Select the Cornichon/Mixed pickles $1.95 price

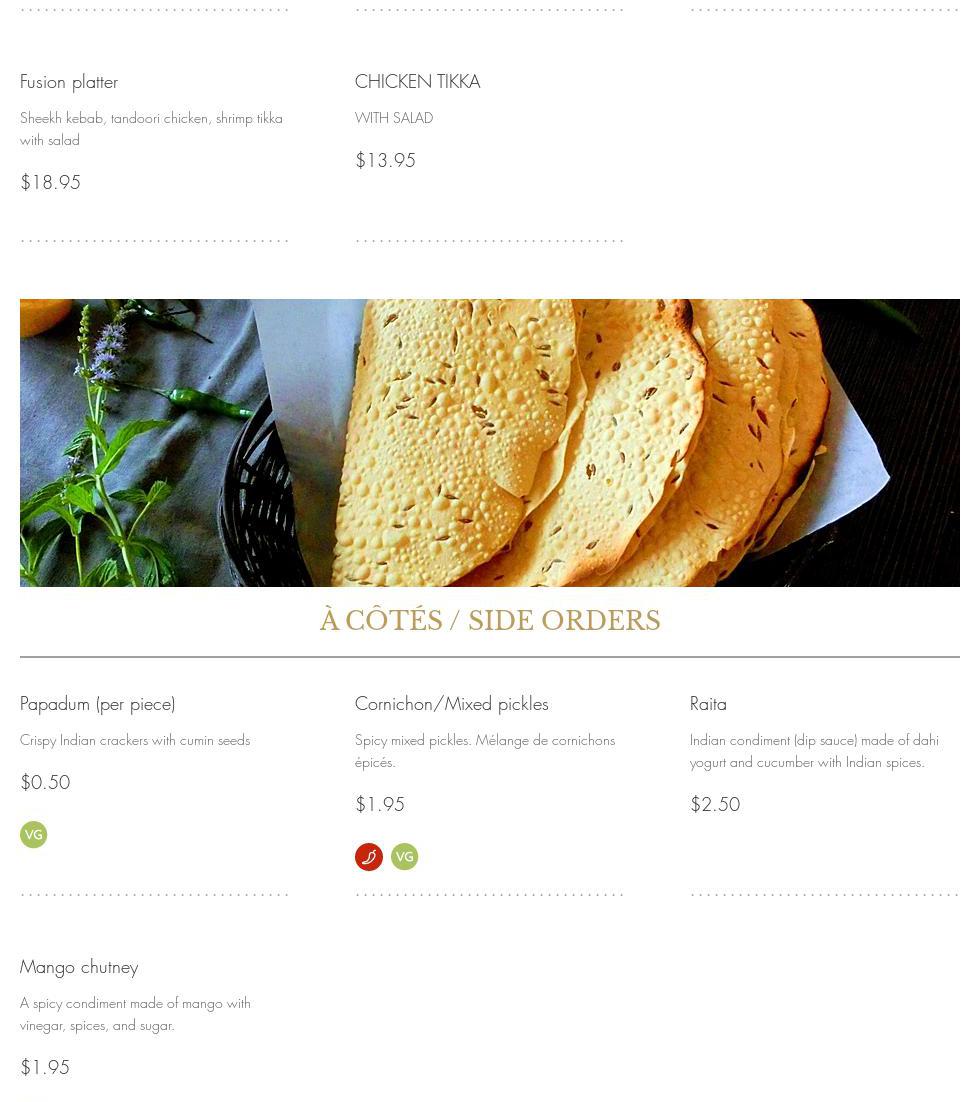pos(380,804)
